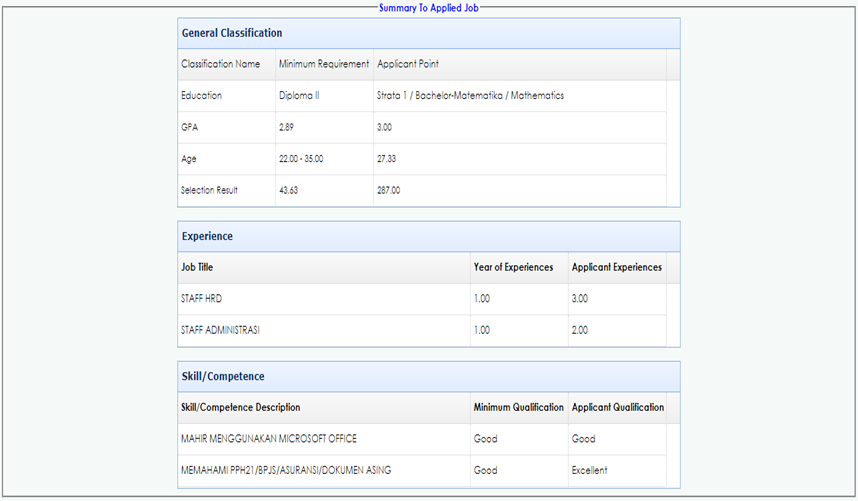Image resolution: width=858 pixels, height=501 pixels.
Task: Click the Summary To Applied Job title
Action: click(x=428, y=8)
